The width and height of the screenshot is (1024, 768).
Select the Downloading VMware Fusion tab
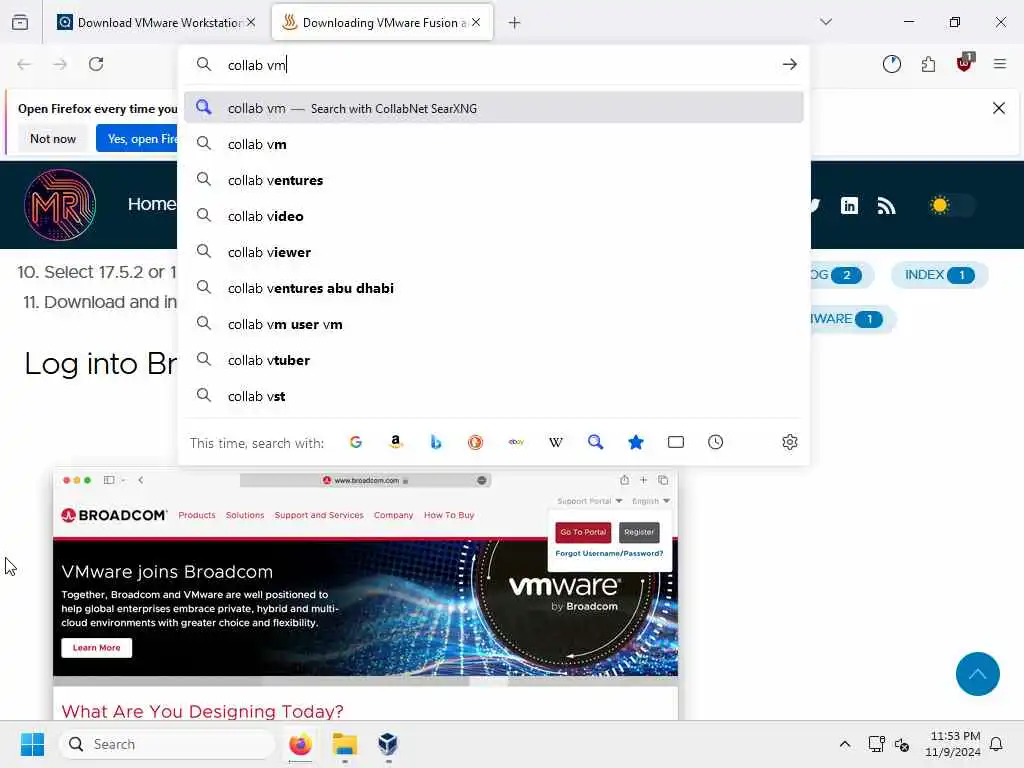[382, 23]
